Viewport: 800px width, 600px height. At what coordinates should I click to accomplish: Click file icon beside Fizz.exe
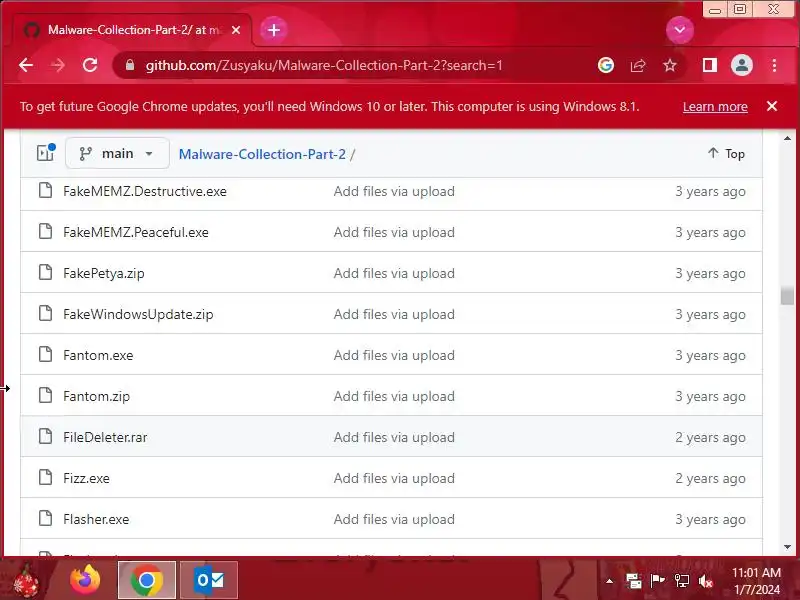coord(45,477)
